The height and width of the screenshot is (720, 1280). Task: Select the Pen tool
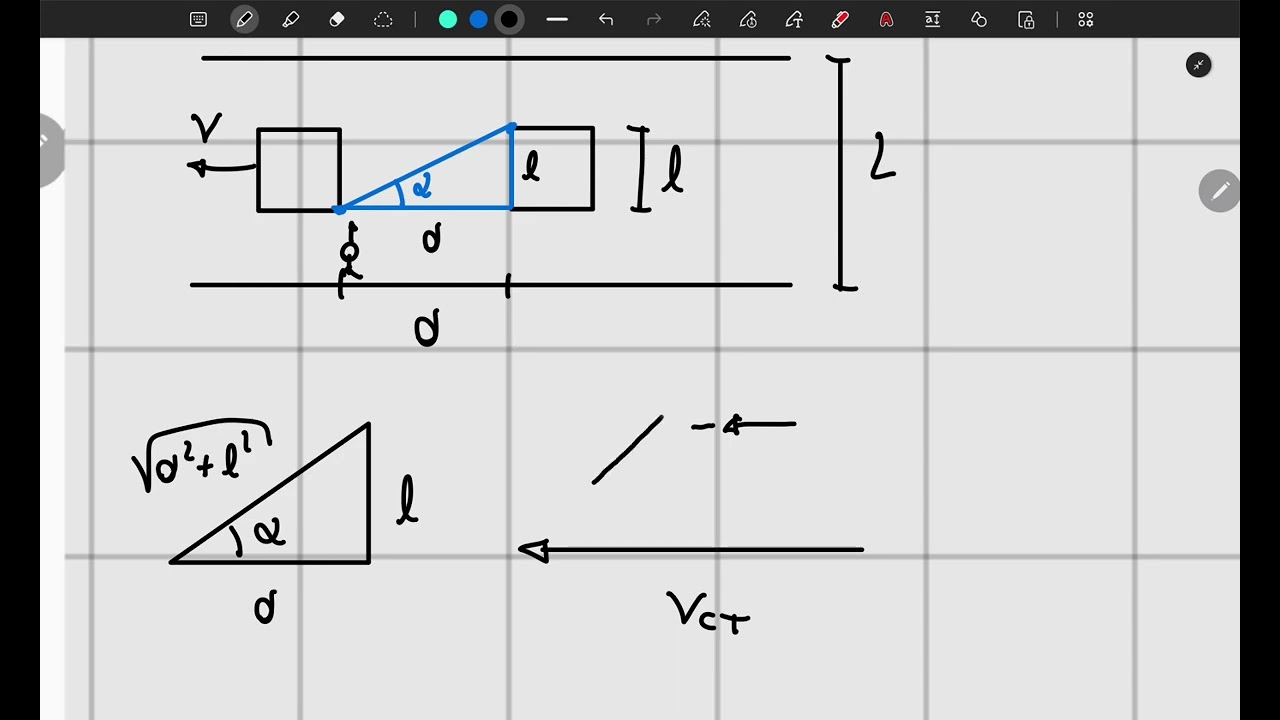[x=244, y=19]
